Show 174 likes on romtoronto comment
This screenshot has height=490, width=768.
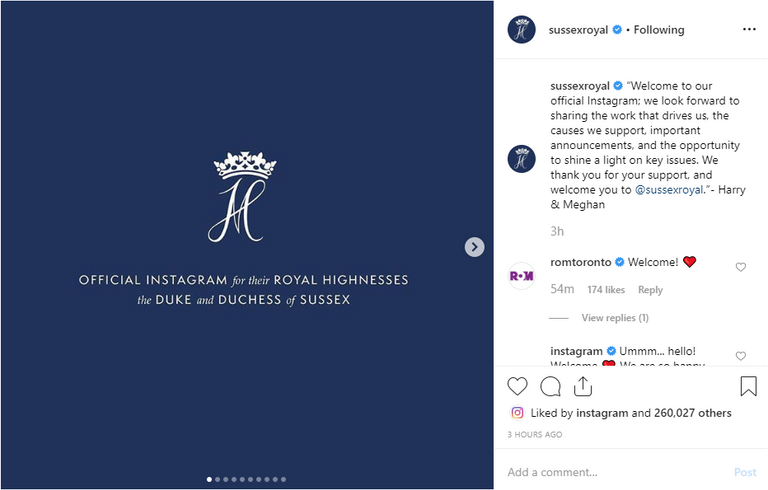[x=606, y=290]
